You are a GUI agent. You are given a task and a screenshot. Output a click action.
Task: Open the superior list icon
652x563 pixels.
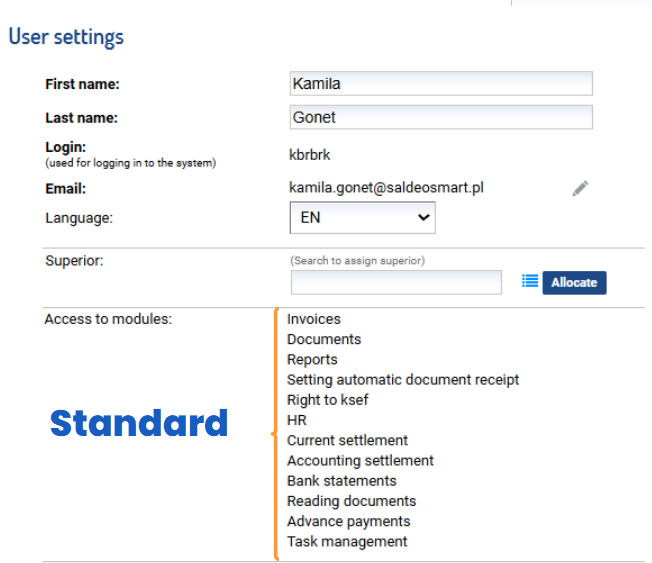530,281
